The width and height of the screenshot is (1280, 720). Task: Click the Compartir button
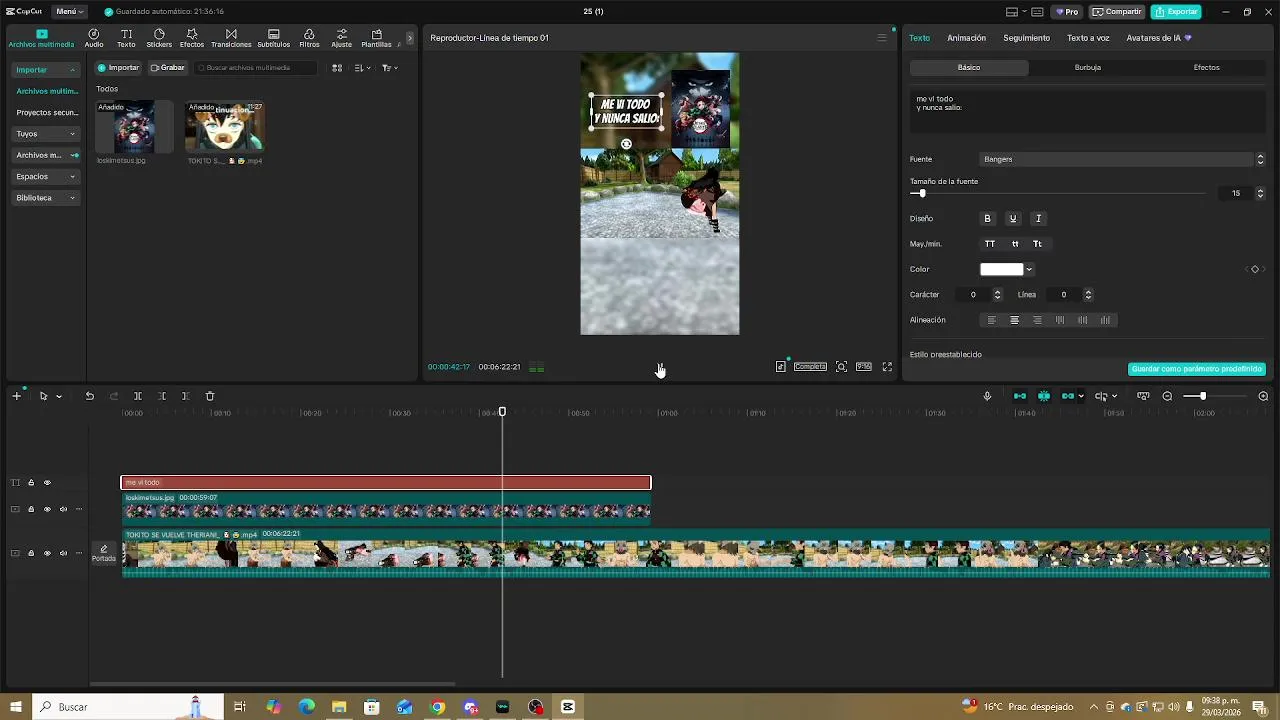click(1118, 12)
